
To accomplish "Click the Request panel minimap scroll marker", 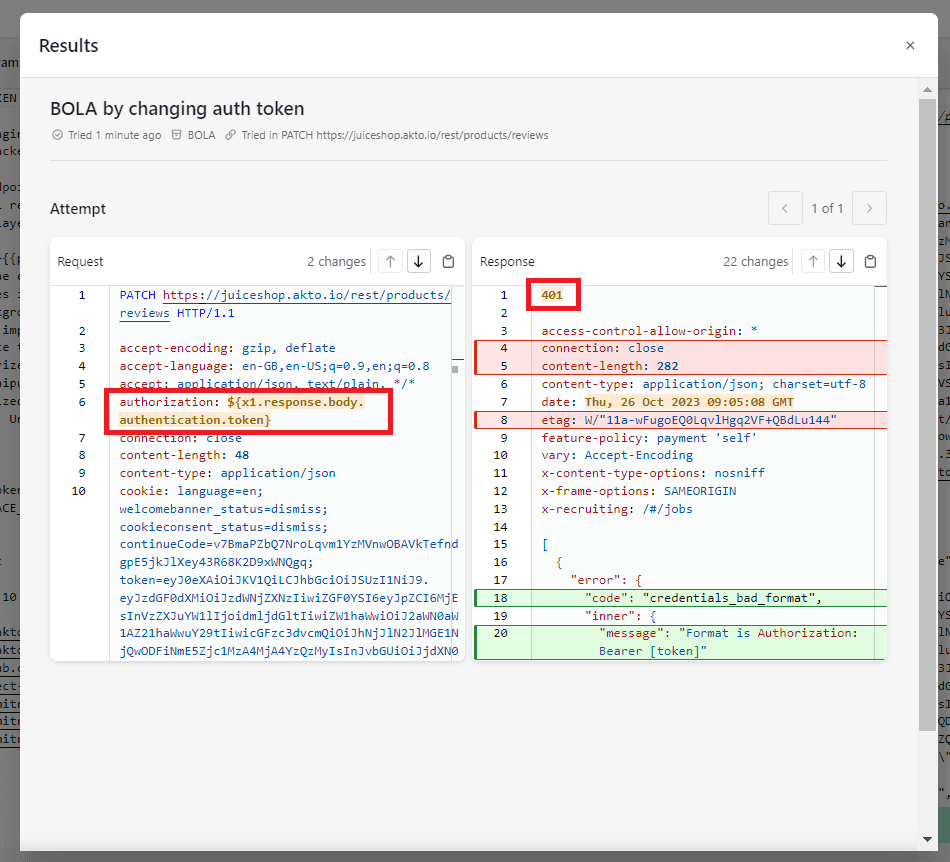I will point(455,369).
